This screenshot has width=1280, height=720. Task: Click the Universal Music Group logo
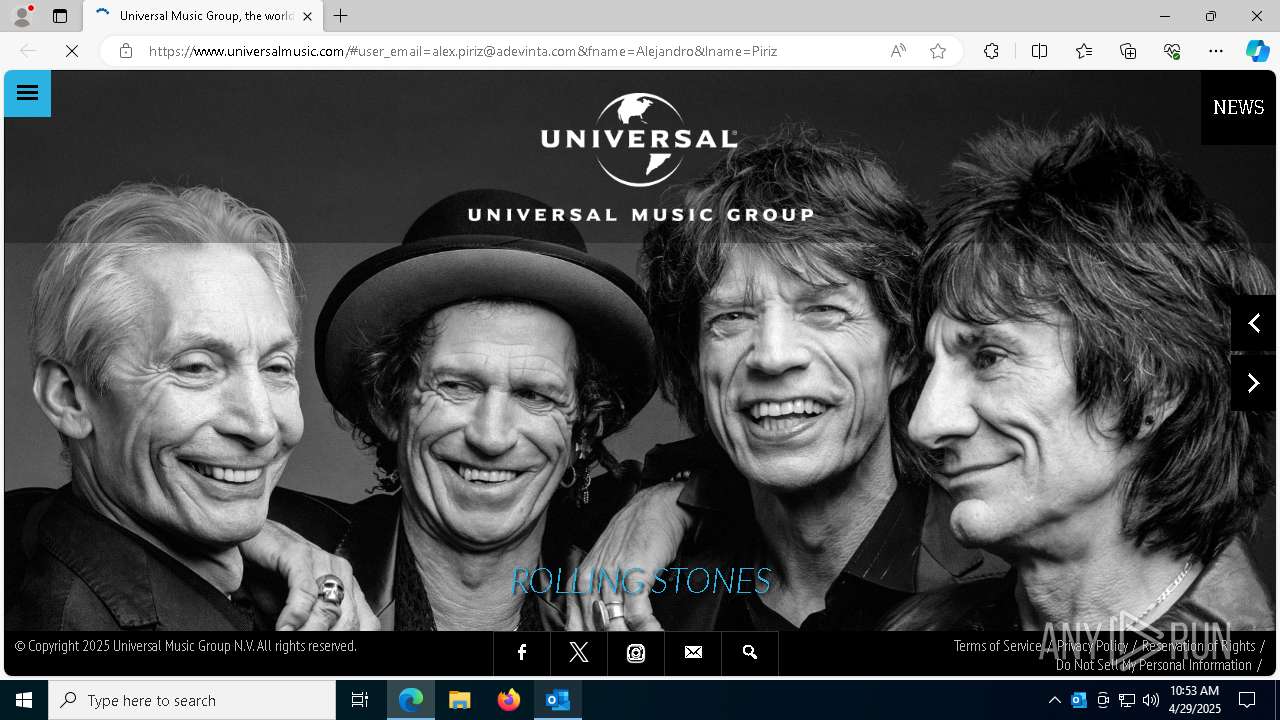pyautogui.click(x=640, y=157)
